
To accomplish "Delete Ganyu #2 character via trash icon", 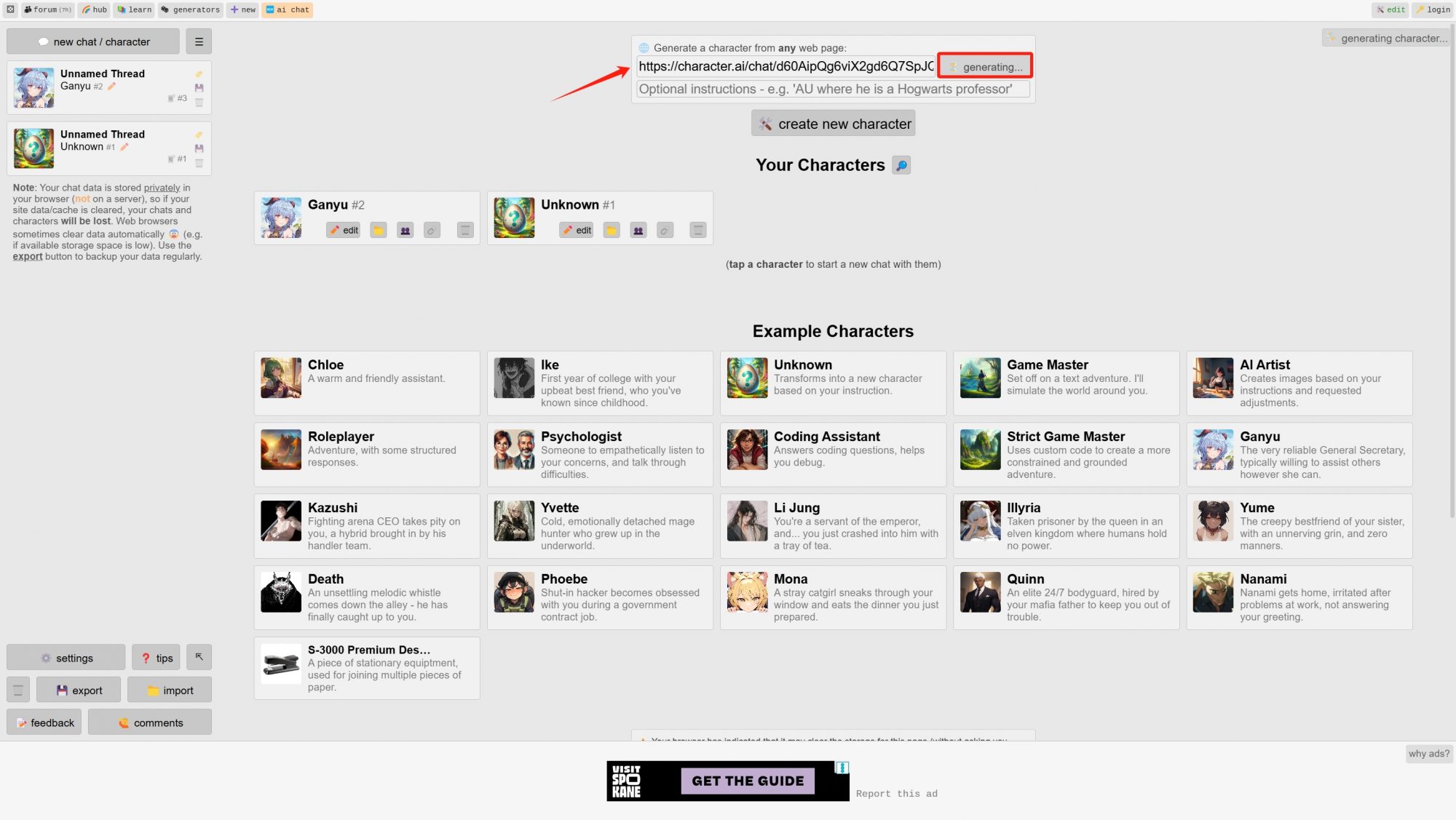I will [x=465, y=231].
